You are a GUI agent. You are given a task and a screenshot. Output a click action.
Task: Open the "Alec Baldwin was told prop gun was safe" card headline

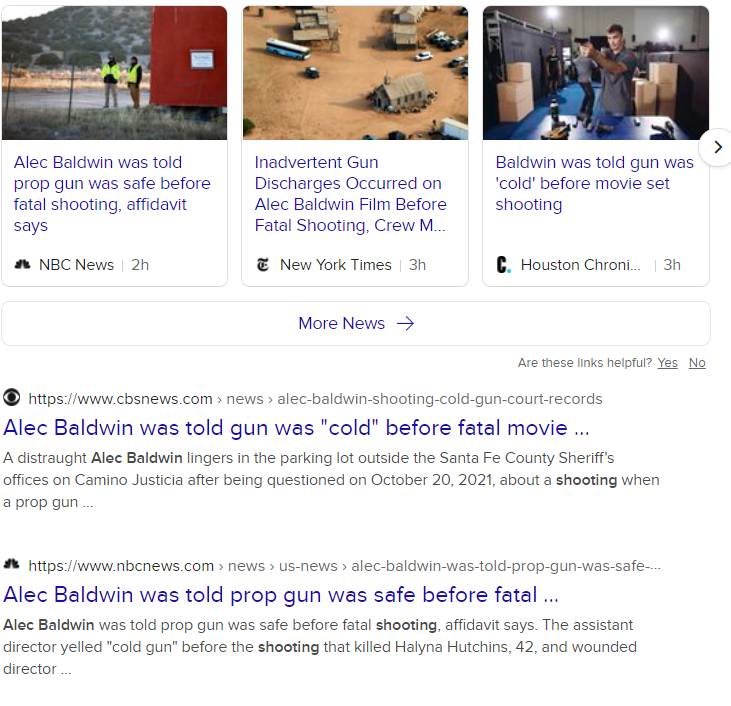pos(112,194)
